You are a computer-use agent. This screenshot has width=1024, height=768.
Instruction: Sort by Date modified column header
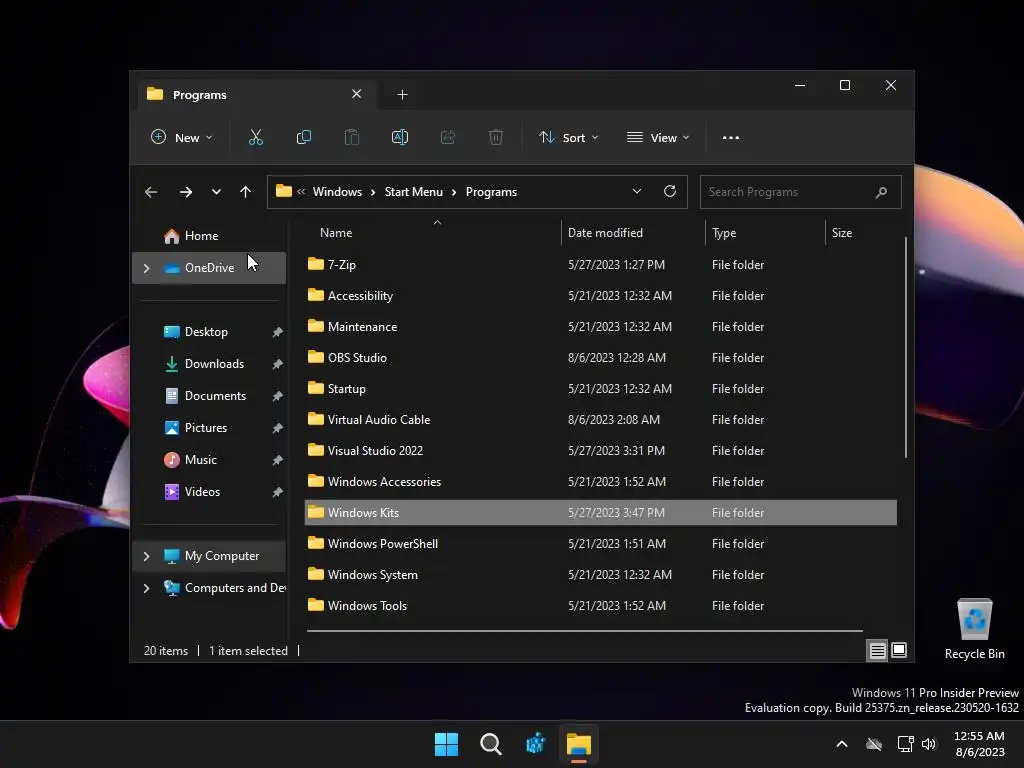605,232
